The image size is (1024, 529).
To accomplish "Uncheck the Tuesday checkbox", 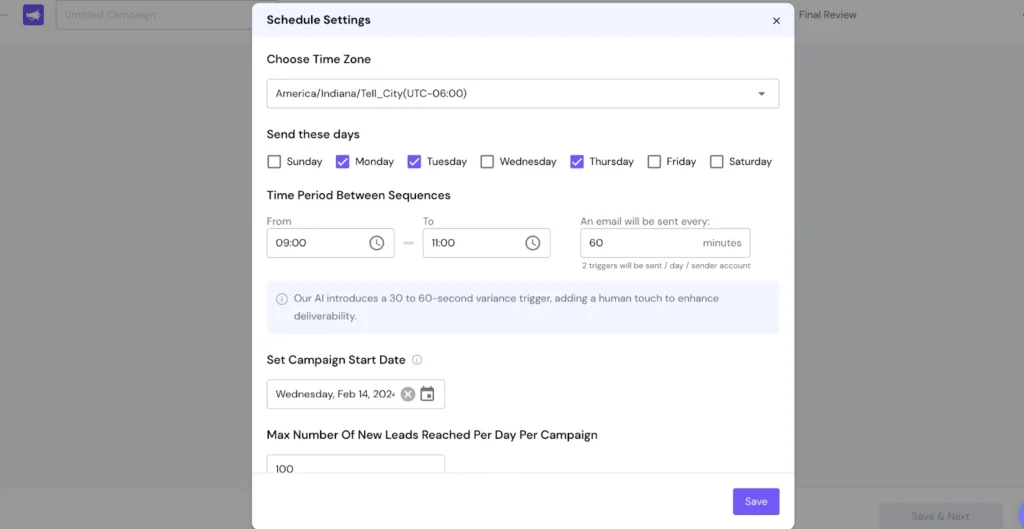I will [414, 161].
